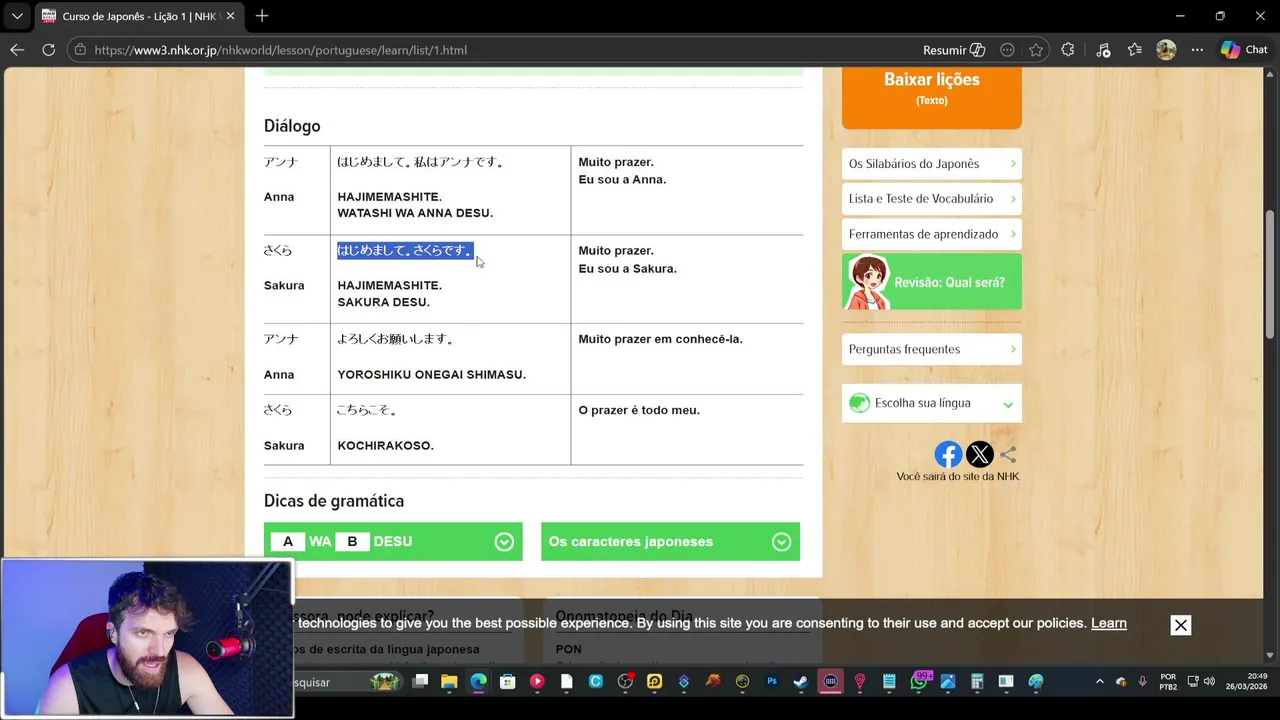Expand the A WA B DESU grammar tip
Viewport: 1280px width, 720px height.
pyautogui.click(x=393, y=541)
